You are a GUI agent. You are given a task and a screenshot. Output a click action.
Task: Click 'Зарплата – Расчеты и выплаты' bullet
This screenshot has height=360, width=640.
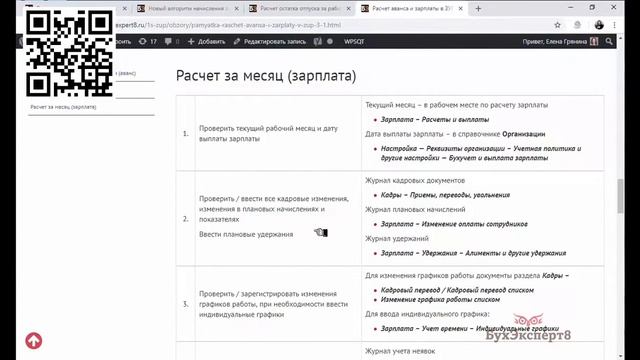pyautogui.click(x=435, y=120)
